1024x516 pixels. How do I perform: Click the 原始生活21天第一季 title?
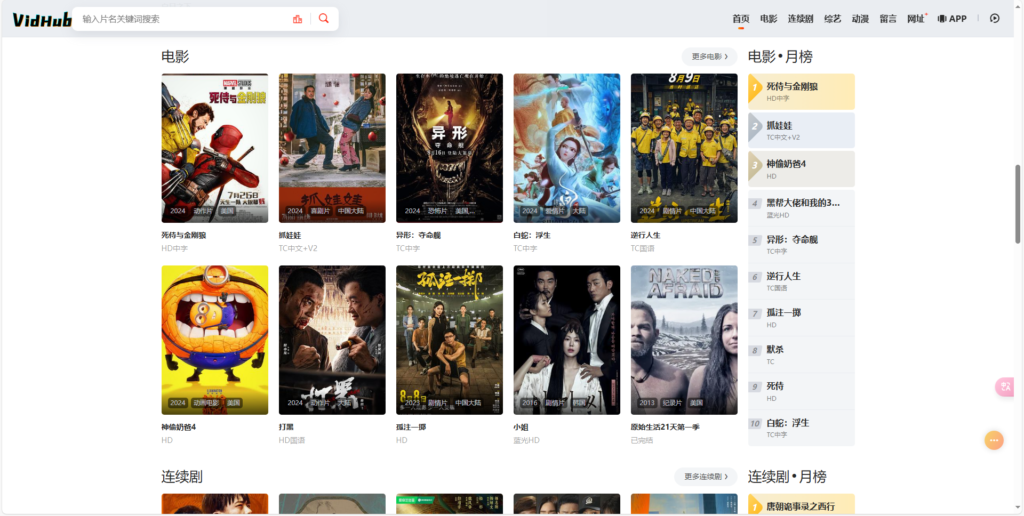coord(665,427)
